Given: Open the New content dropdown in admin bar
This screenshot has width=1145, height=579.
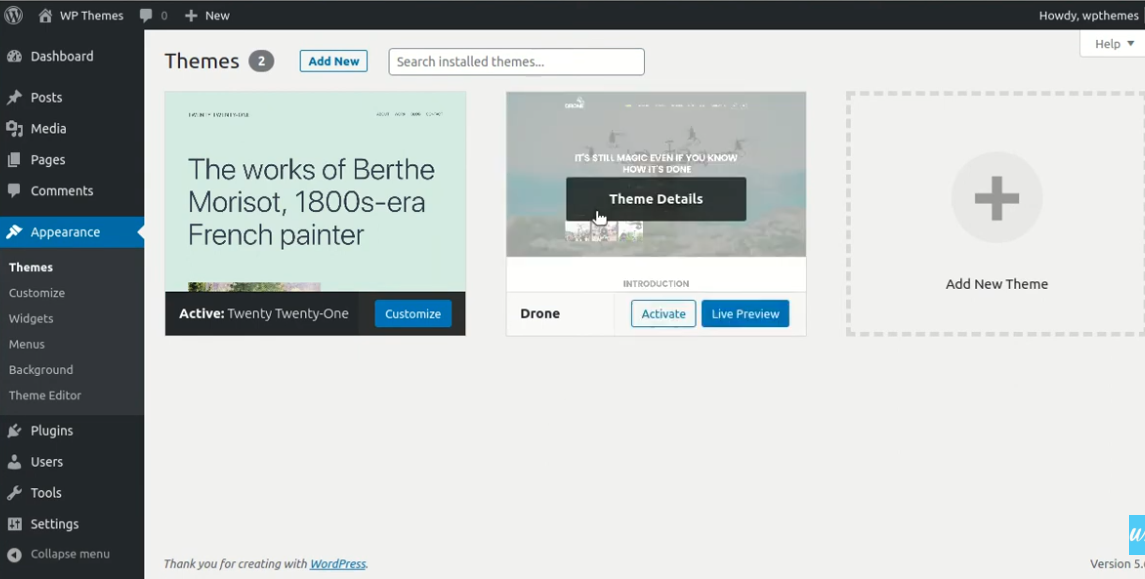Looking at the screenshot, I should point(207,15).
